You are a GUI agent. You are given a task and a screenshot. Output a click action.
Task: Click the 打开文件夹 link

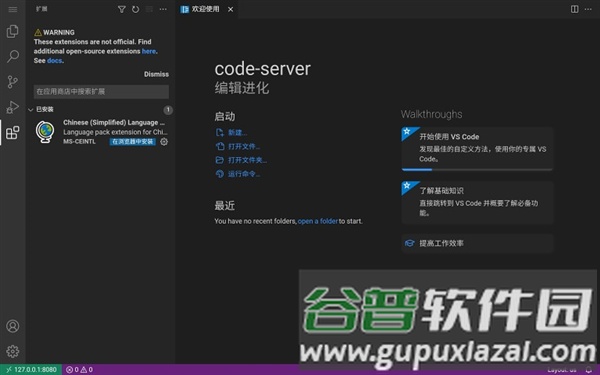point(247,160)
